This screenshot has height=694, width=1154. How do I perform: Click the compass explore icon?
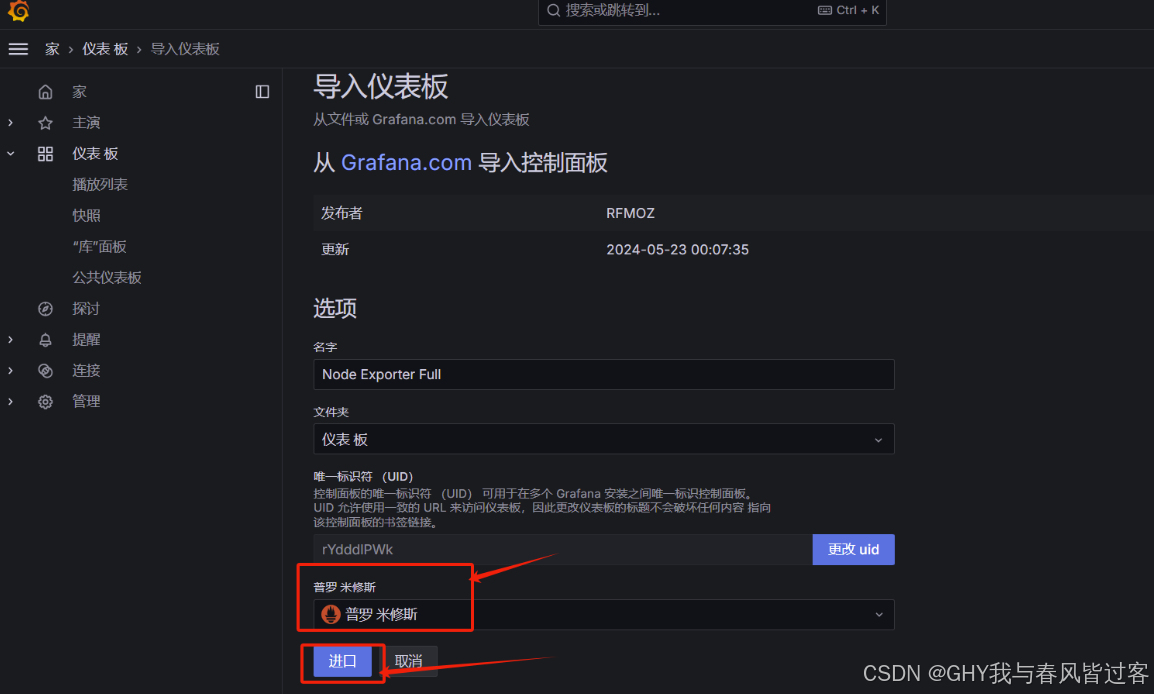click(x=46, y=309)
